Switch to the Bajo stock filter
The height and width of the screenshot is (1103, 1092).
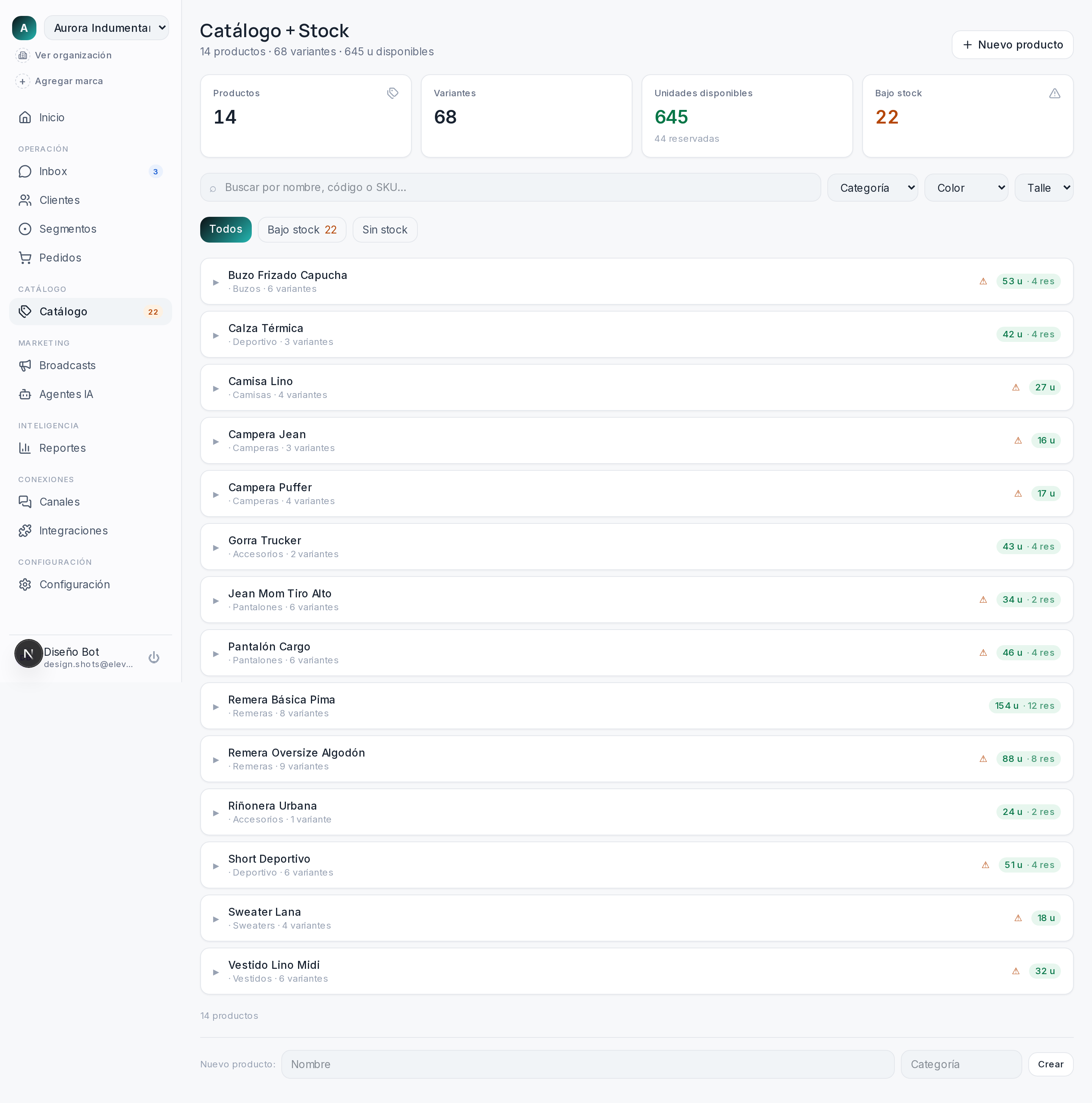301,229
